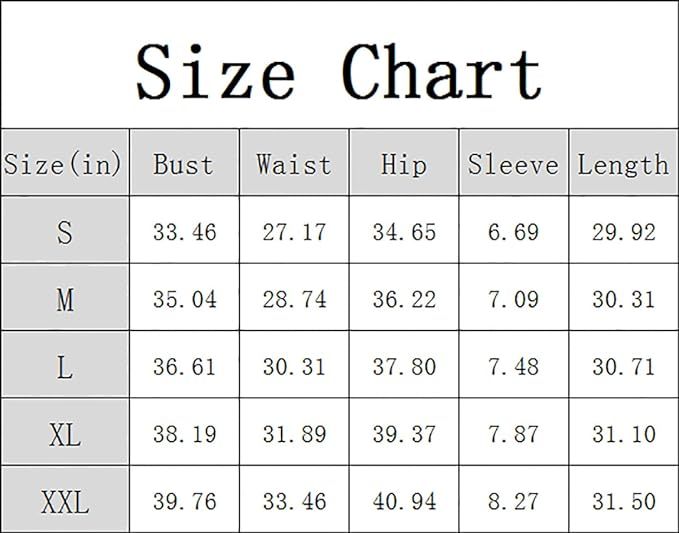
Task: Select hip value 37.80
Action: click(x=404, y=367)
